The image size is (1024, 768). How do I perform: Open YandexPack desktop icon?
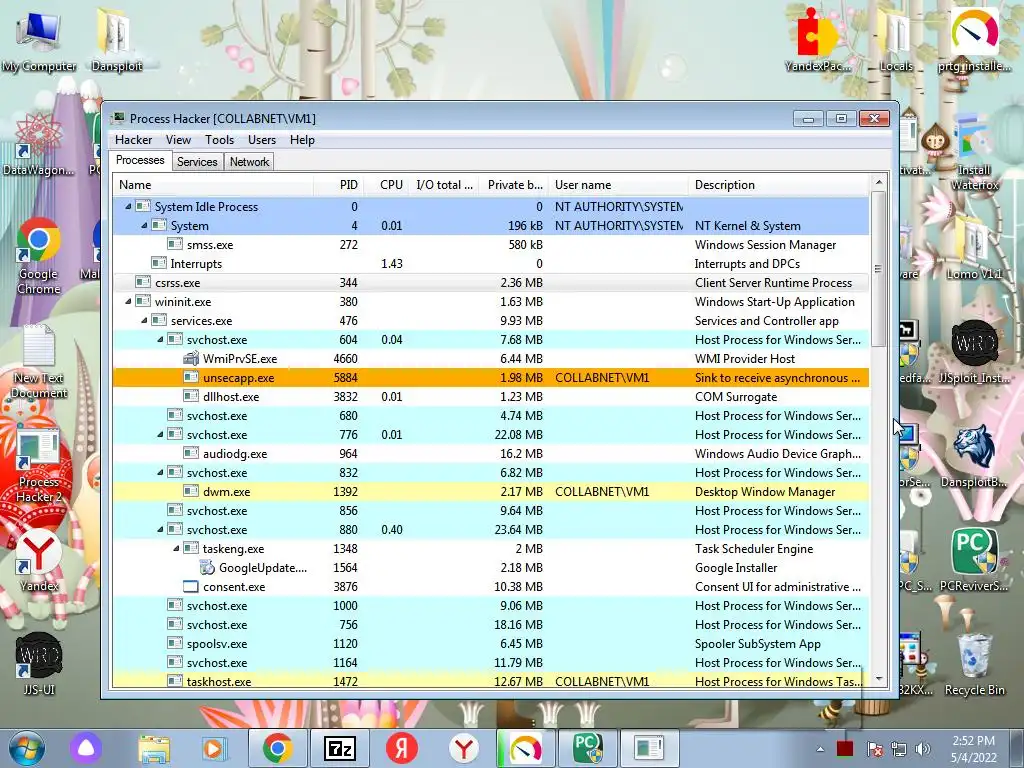tap(818, 40)
